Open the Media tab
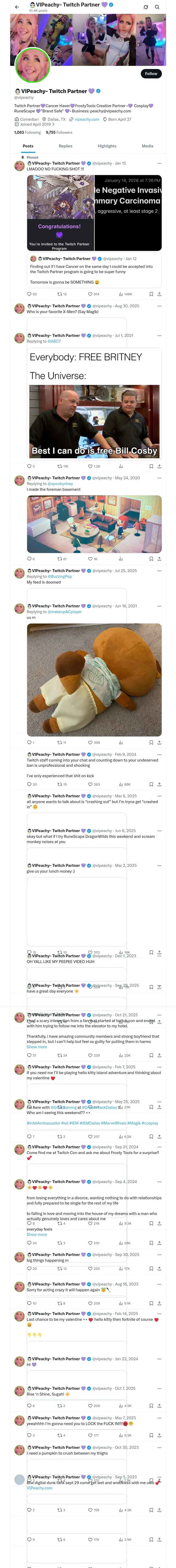Viewport: 176px width, 1568px height. click(148, 146)
